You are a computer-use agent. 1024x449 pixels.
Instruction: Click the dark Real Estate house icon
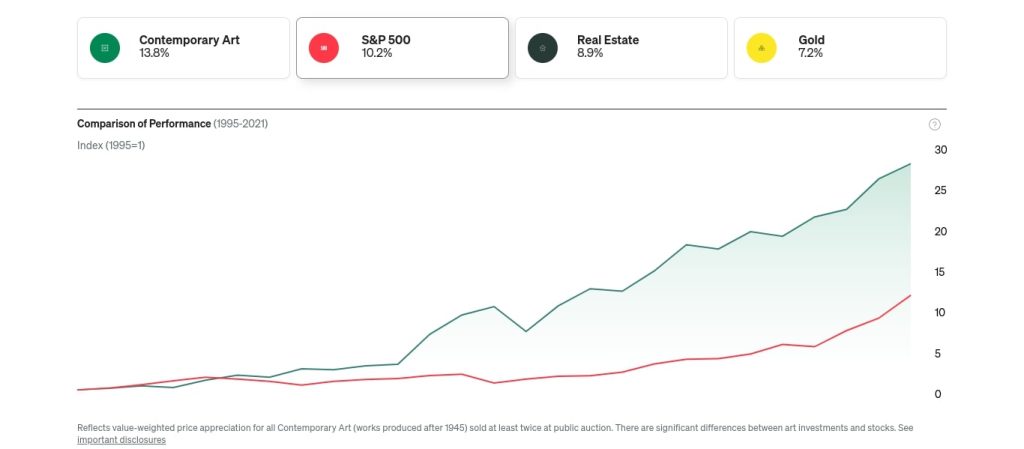(542, 47)
